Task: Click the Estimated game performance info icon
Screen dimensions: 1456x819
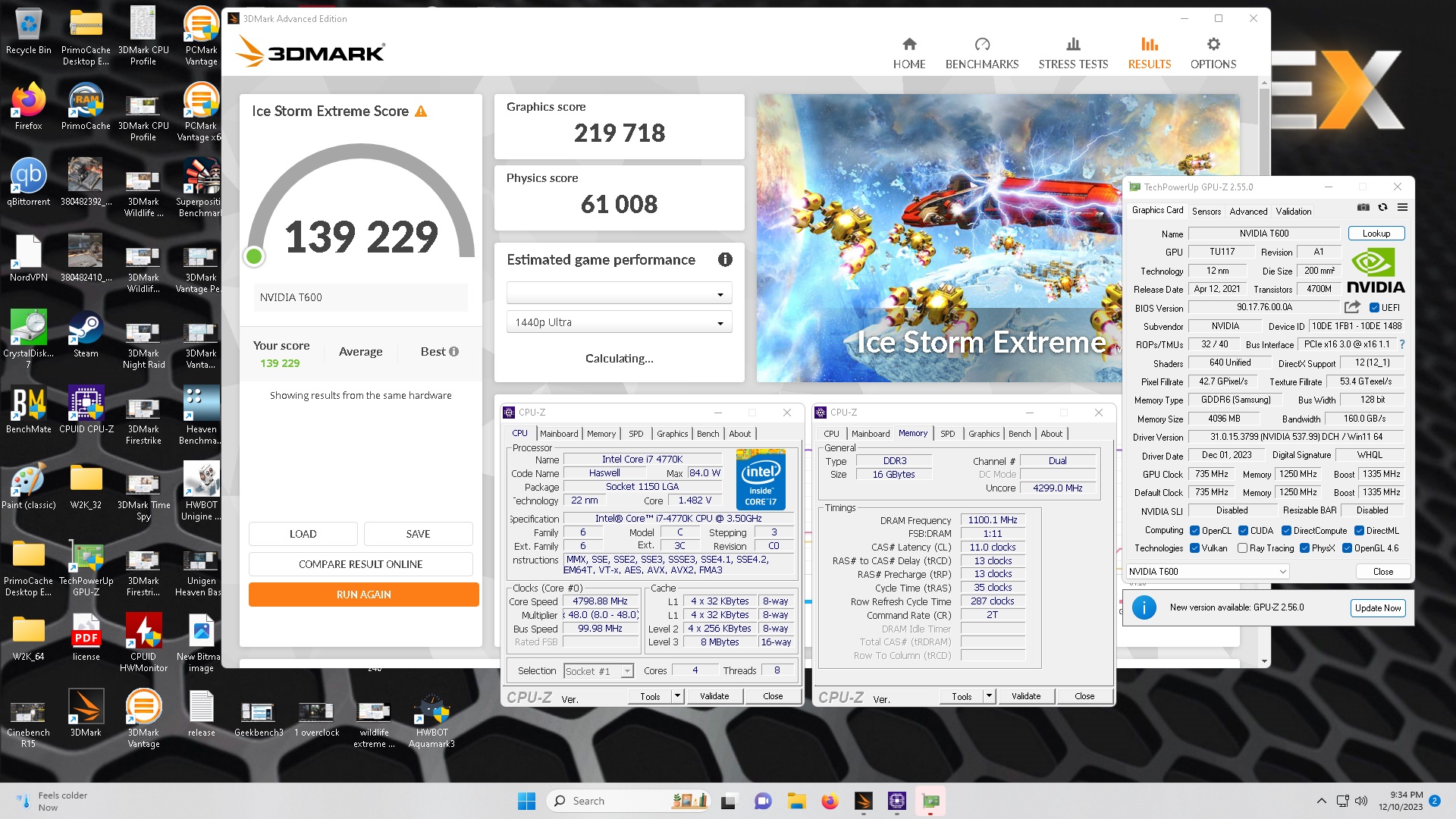Action: [x=725, y=260]
